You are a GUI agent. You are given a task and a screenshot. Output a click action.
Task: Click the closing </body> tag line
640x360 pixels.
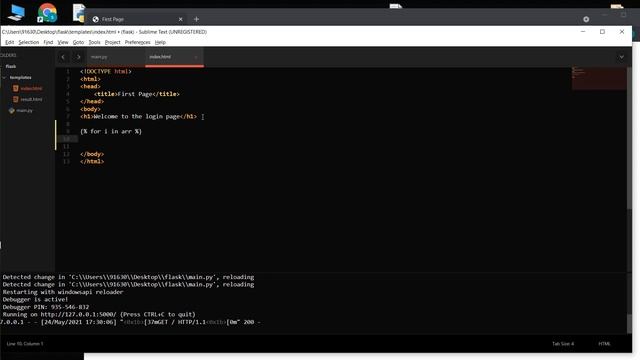tap(92, 154)
